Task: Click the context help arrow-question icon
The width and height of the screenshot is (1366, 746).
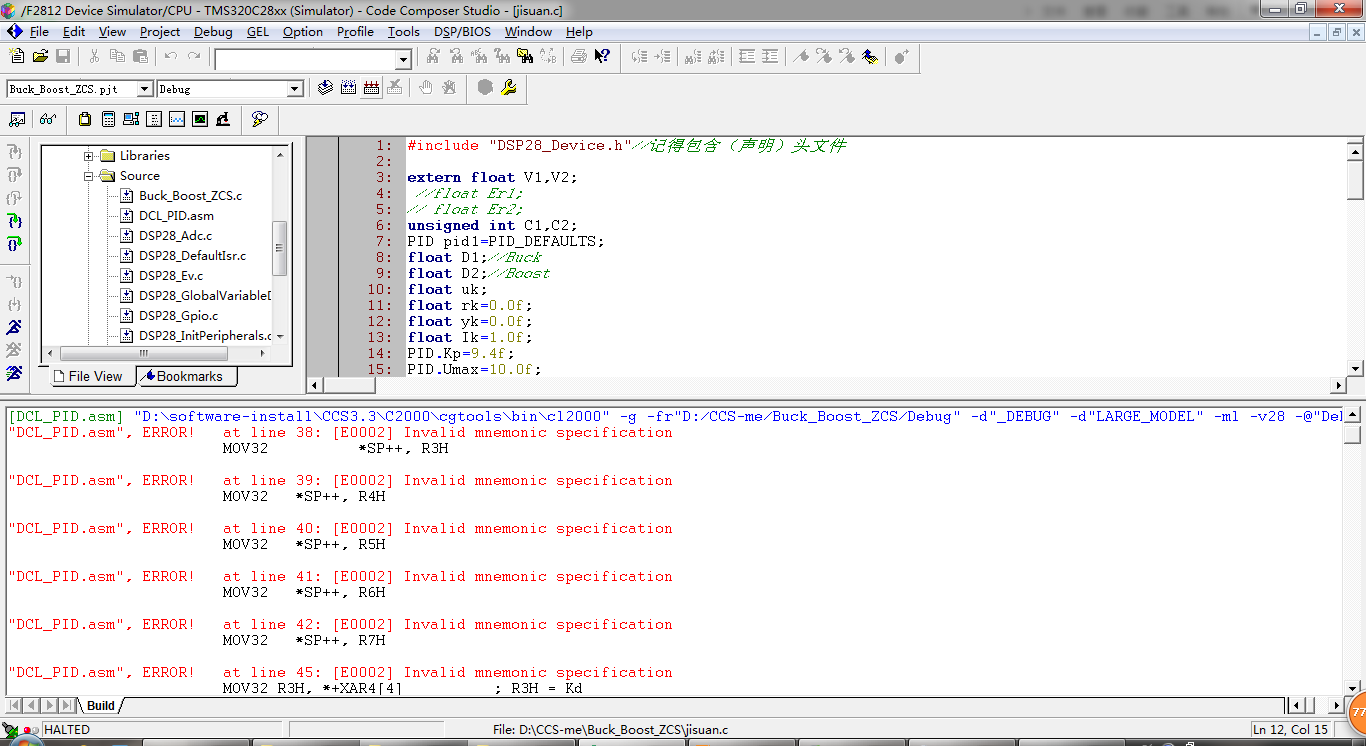Action: (602, 57)
